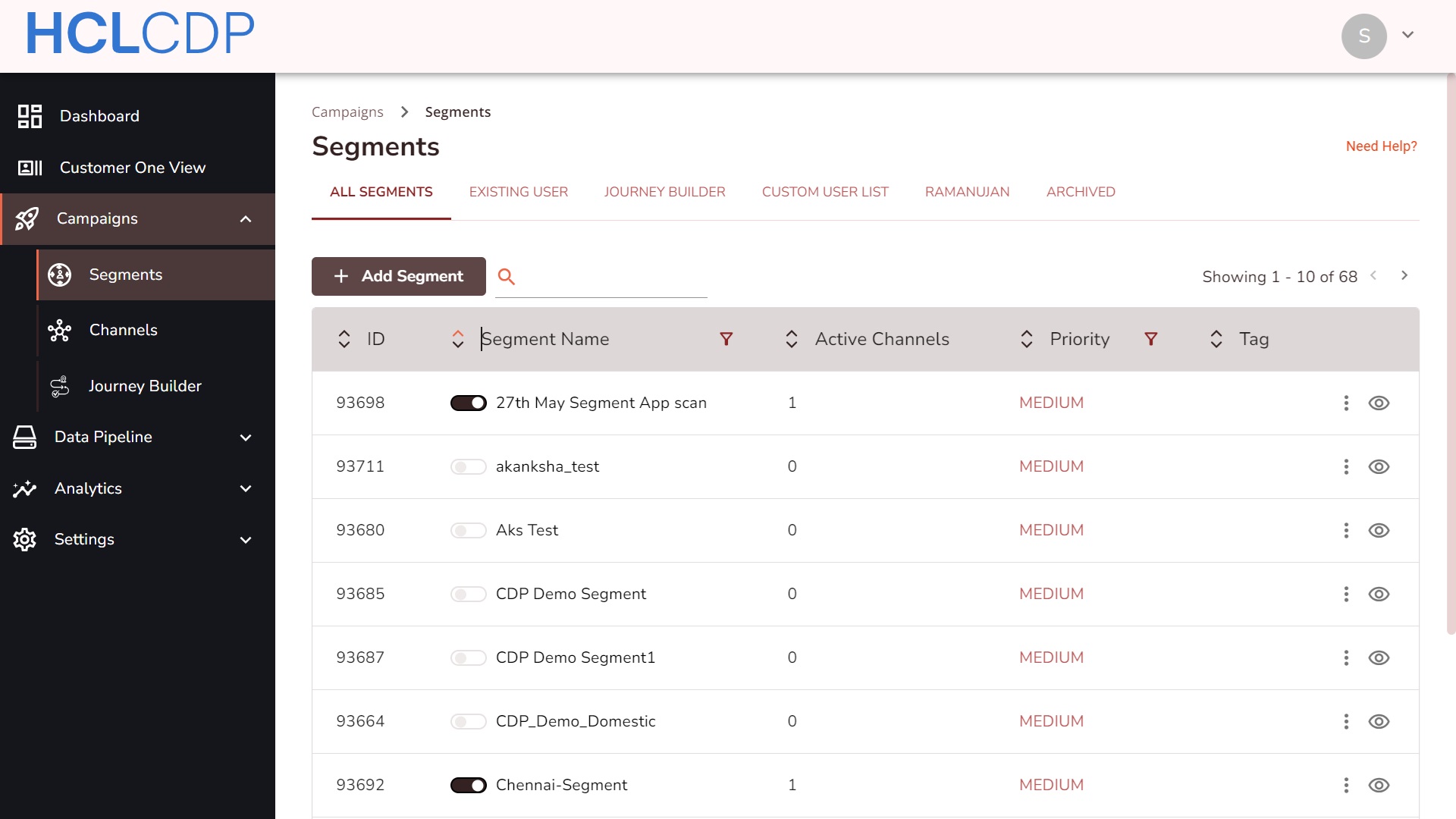View details of CDP Demo Segment via eye icon
Viewport: 1456px width, 819px height.
tap(1380, 594)
